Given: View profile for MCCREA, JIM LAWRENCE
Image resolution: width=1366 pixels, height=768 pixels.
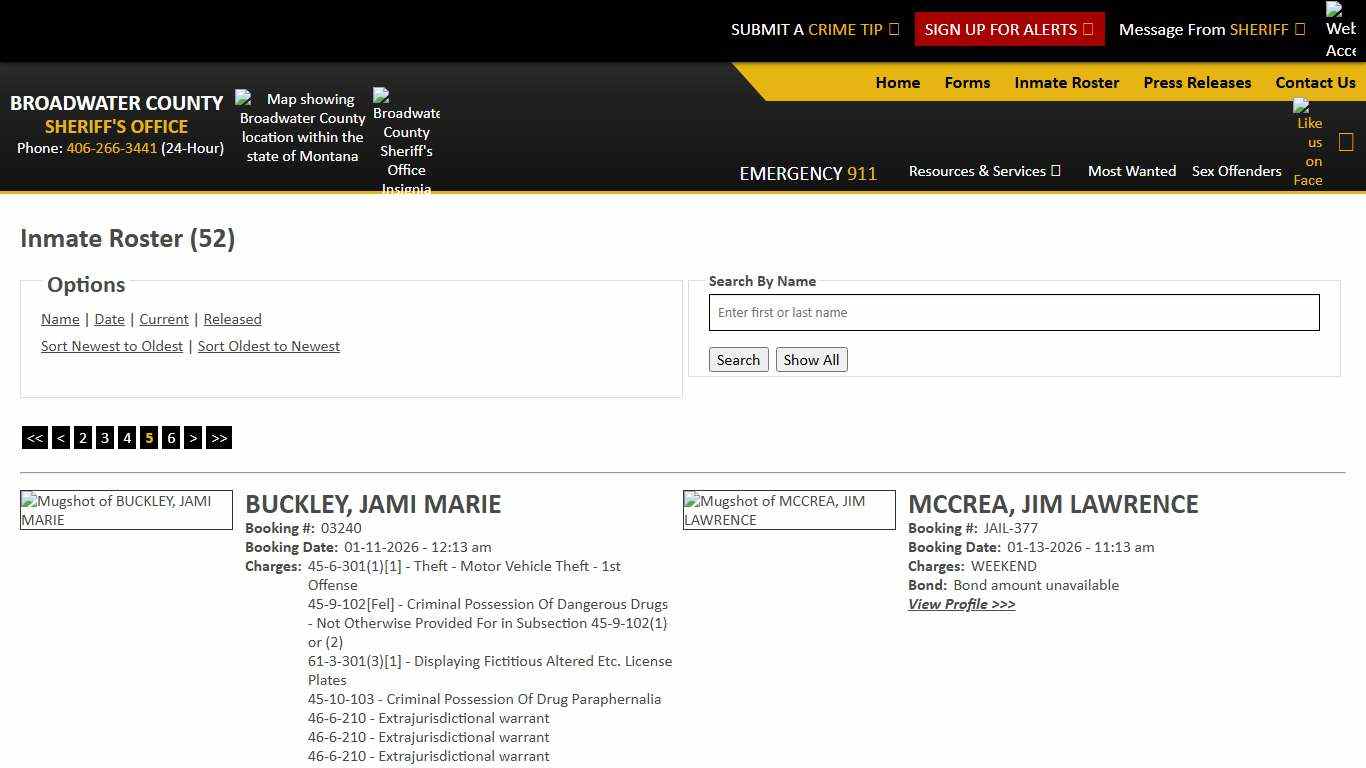Looking at the screenshot, I should [x=961, y=604].
